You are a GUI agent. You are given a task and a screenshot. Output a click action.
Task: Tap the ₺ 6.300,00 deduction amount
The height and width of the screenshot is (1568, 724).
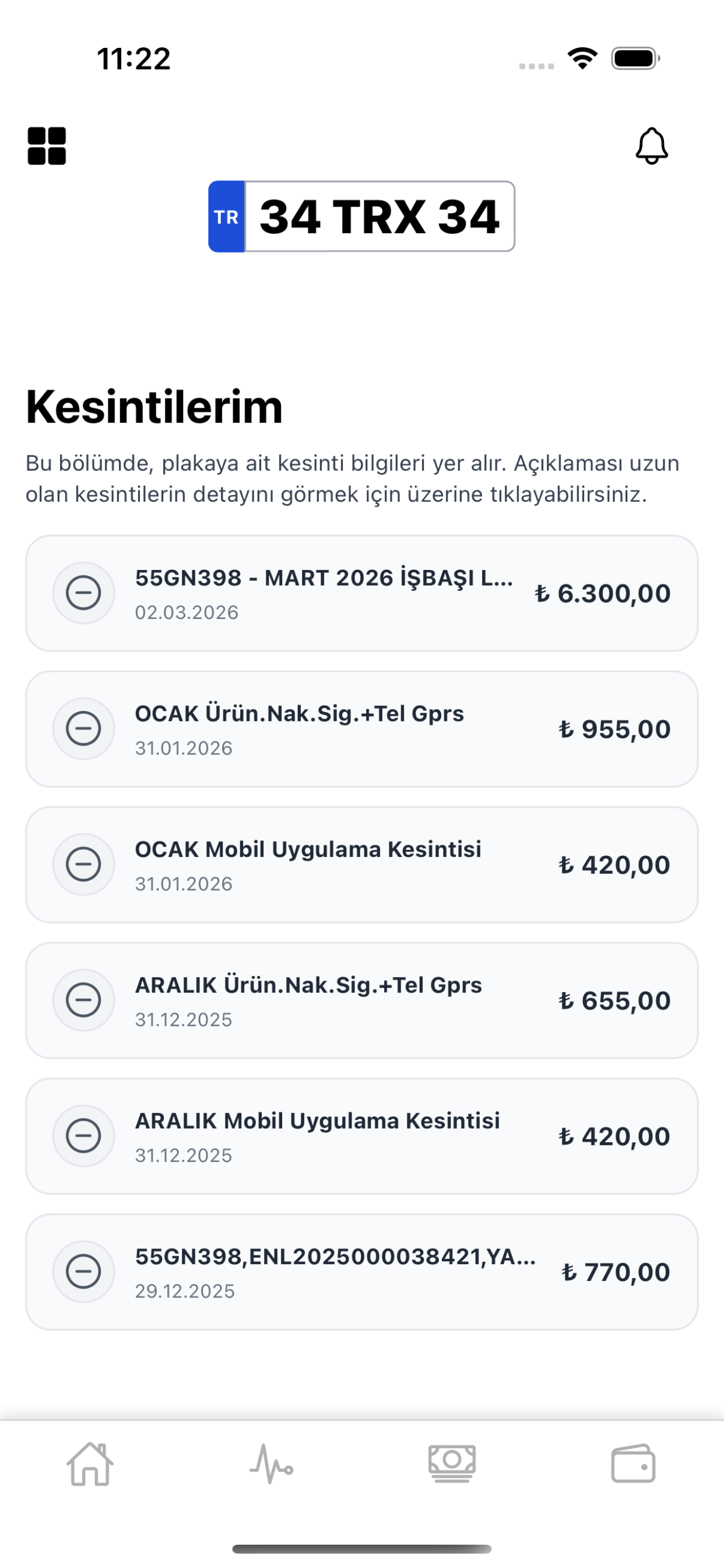click(602, 593)
